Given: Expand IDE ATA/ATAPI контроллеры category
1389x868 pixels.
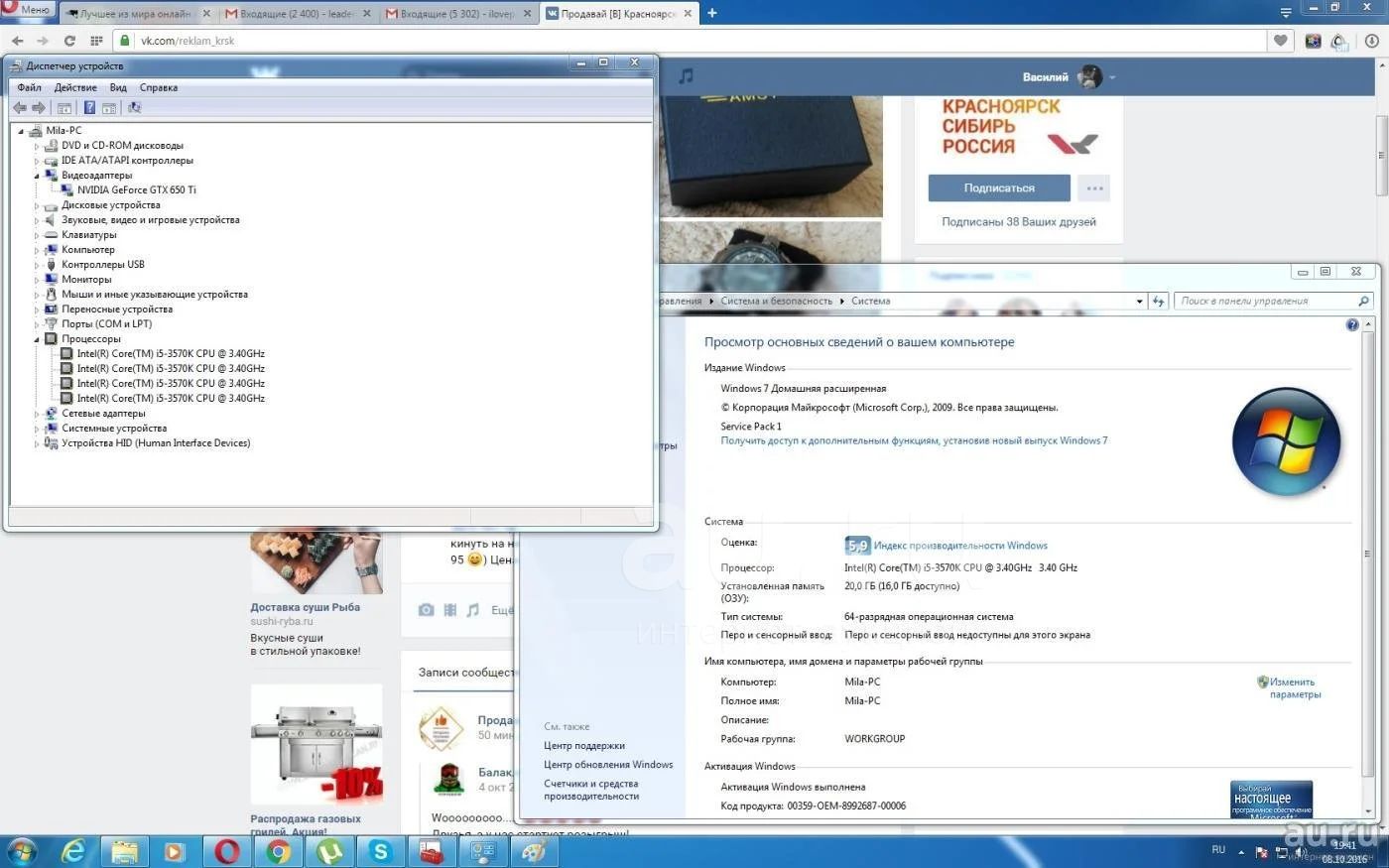Looking at the screenshot, I should click(x=37, y=161).
